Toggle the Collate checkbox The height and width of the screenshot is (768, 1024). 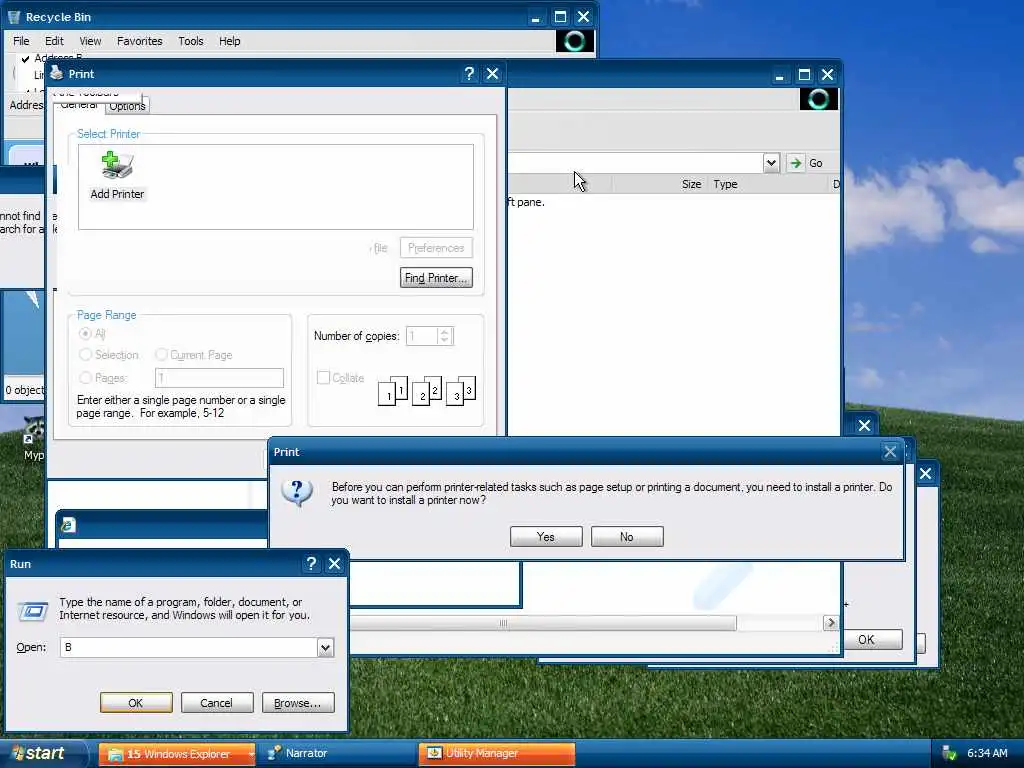tap(323, 377)
